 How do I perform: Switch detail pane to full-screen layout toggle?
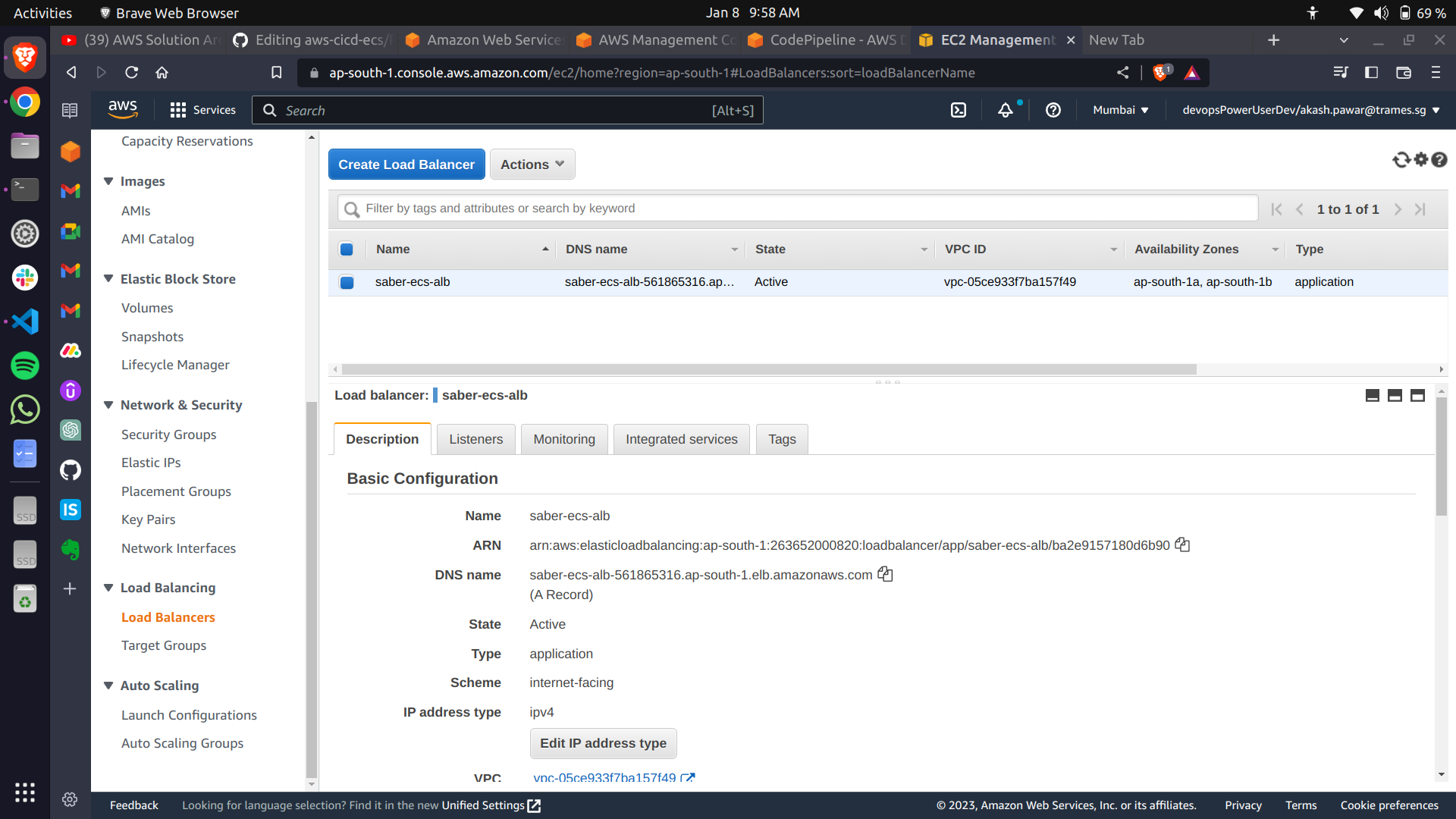(x=1417, y=395)
